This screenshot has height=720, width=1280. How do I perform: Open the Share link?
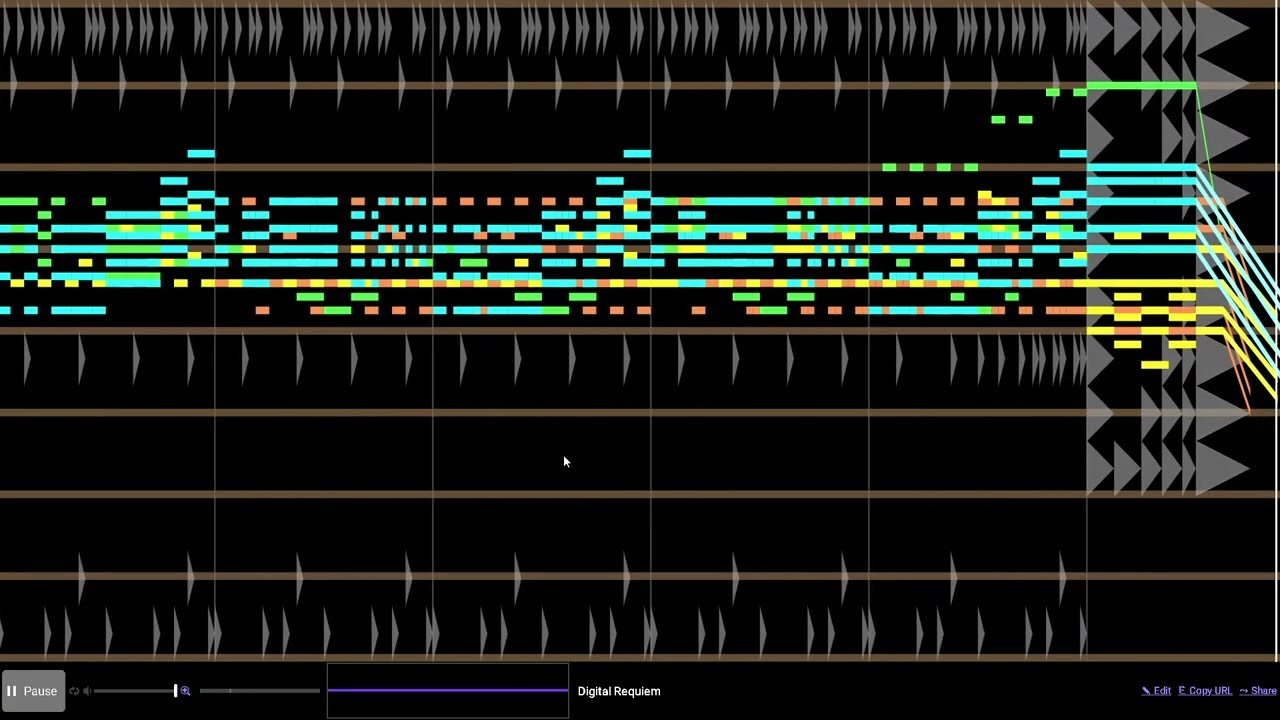pyautogui.click(x=1258, y=691)
